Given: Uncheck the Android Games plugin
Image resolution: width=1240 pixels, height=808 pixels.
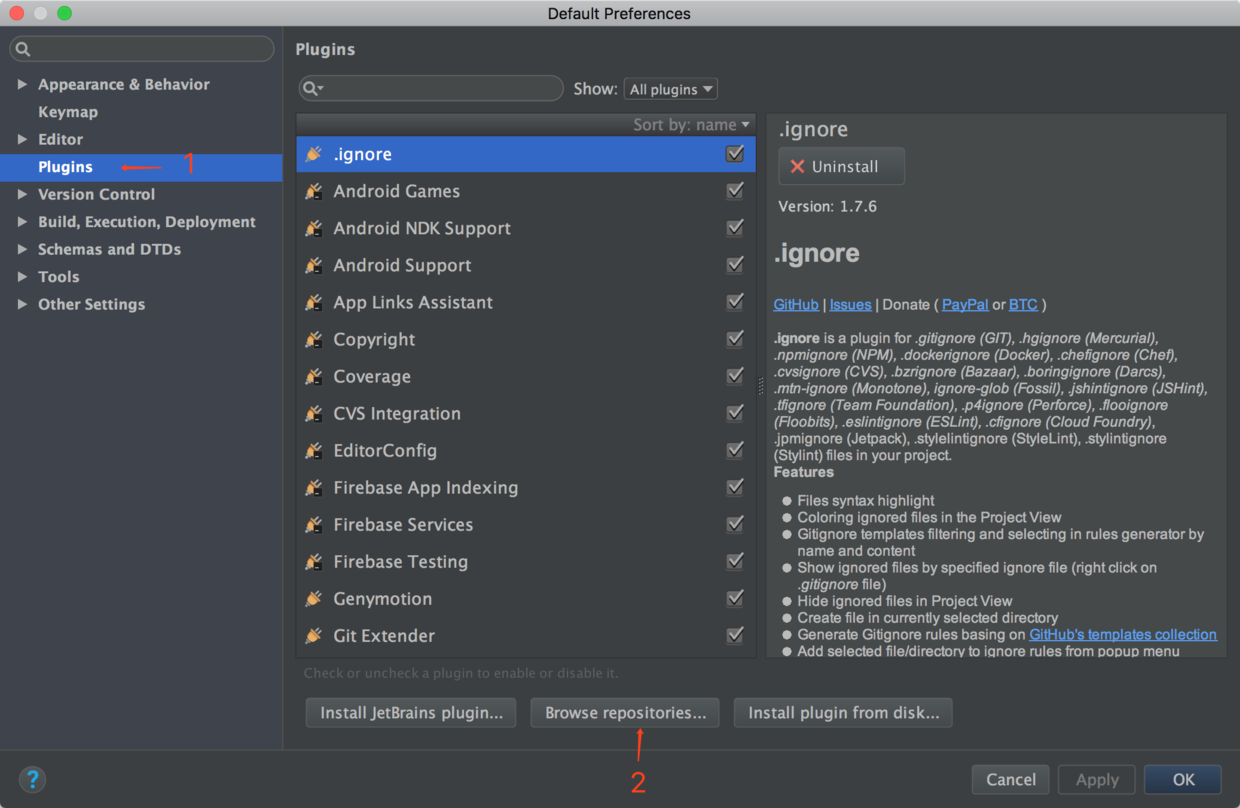Looking at the screenshot, I should coord(735,190).
